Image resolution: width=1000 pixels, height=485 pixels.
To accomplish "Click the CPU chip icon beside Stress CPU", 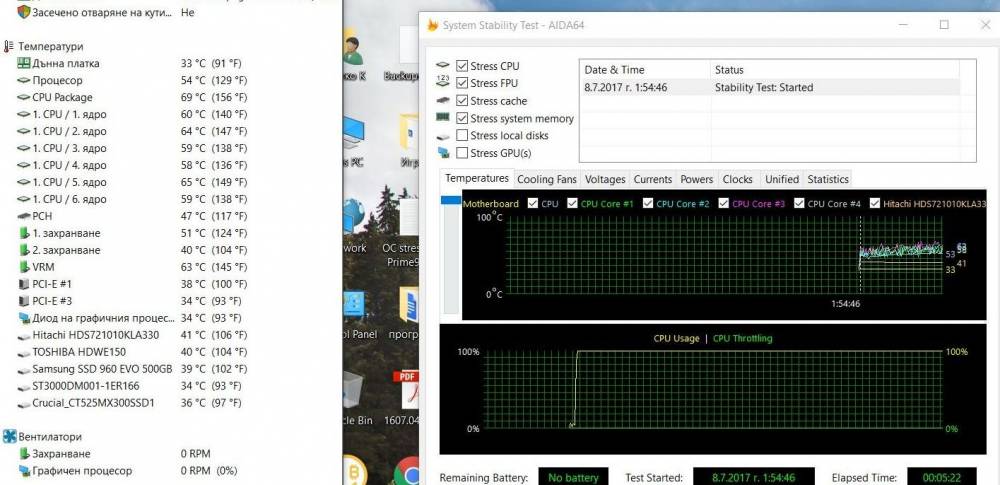I will (x=443, y=66).
